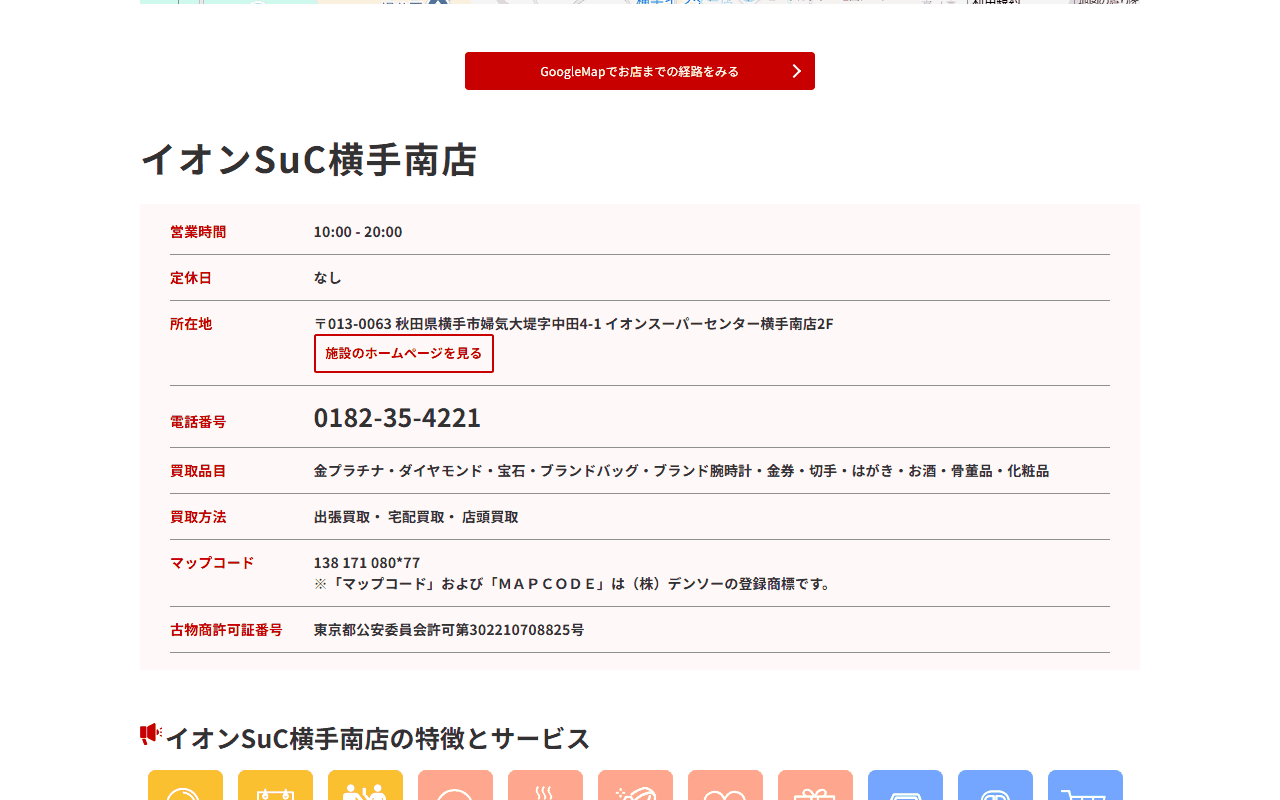
Task: Click the blue shopping cart service icon
Action: 1085,785
